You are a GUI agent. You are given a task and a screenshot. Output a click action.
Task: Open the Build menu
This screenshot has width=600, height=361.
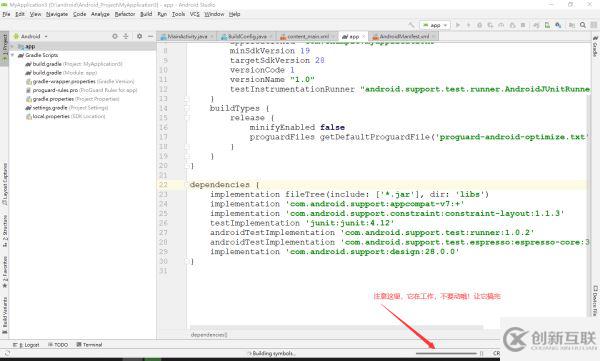point(146,14)
